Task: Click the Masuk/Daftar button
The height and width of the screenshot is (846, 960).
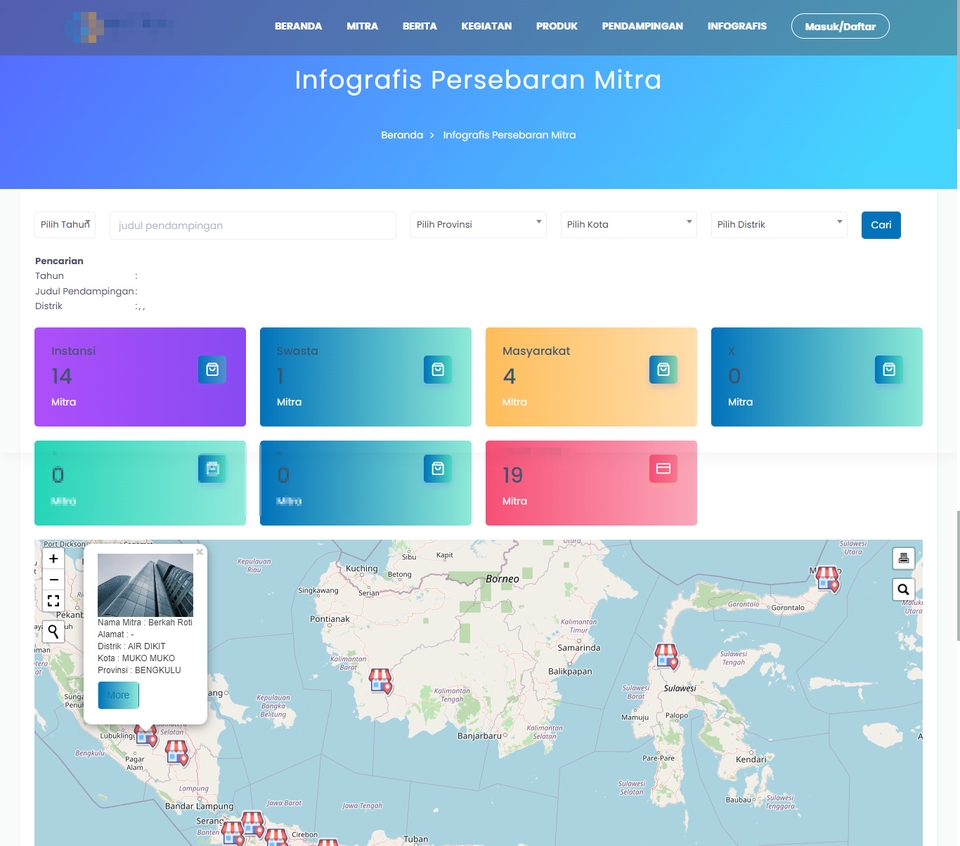Action: [840, 26]
